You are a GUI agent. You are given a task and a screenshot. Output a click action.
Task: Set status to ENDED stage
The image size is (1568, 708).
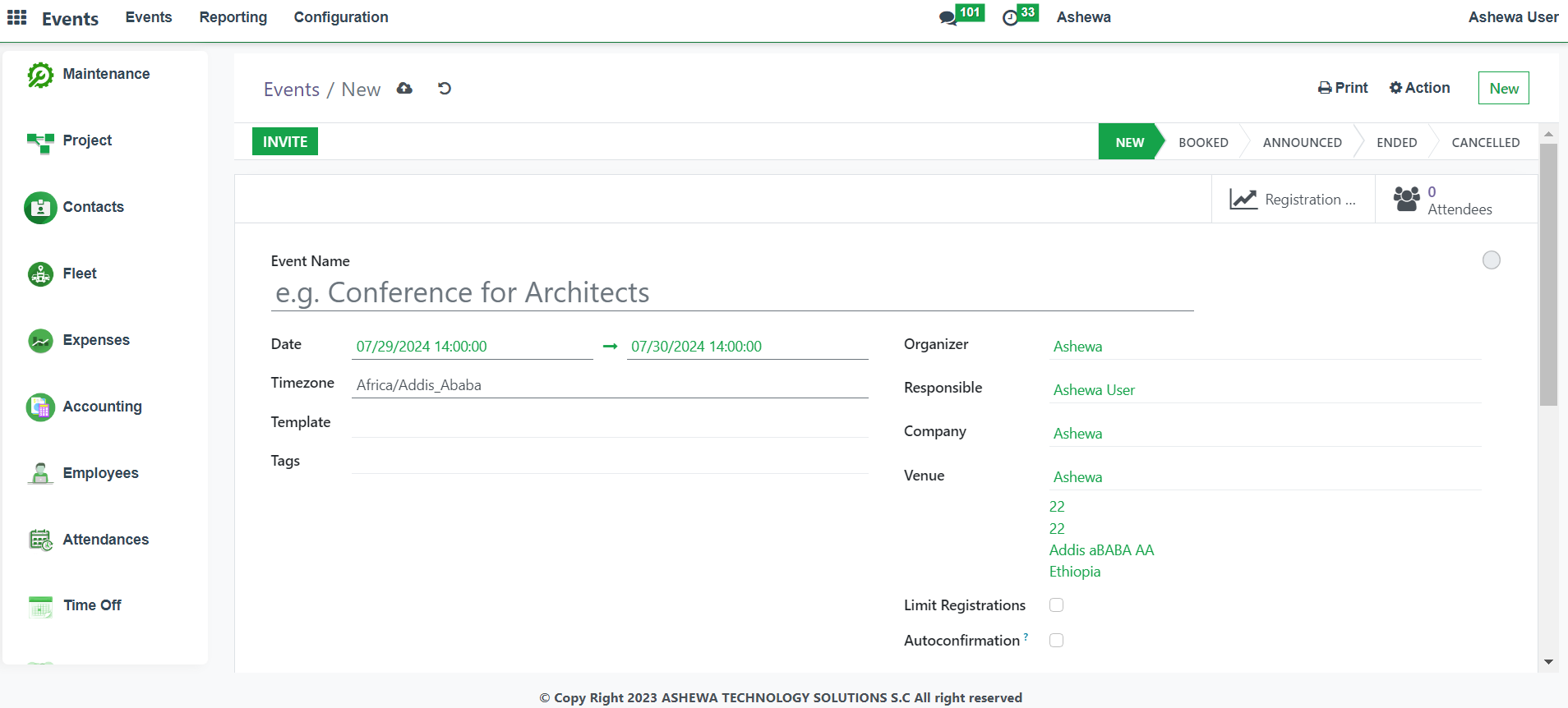(x=1396, y=142)
